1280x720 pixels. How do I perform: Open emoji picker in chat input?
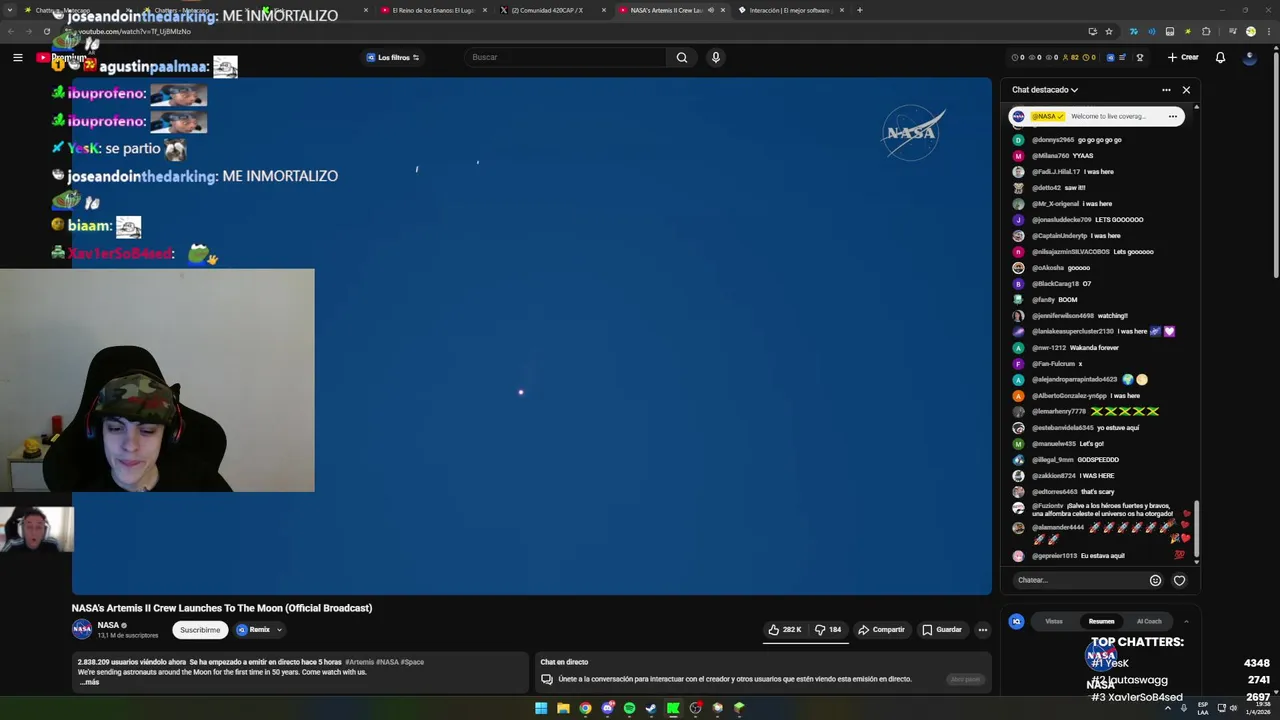point(1155,580)
